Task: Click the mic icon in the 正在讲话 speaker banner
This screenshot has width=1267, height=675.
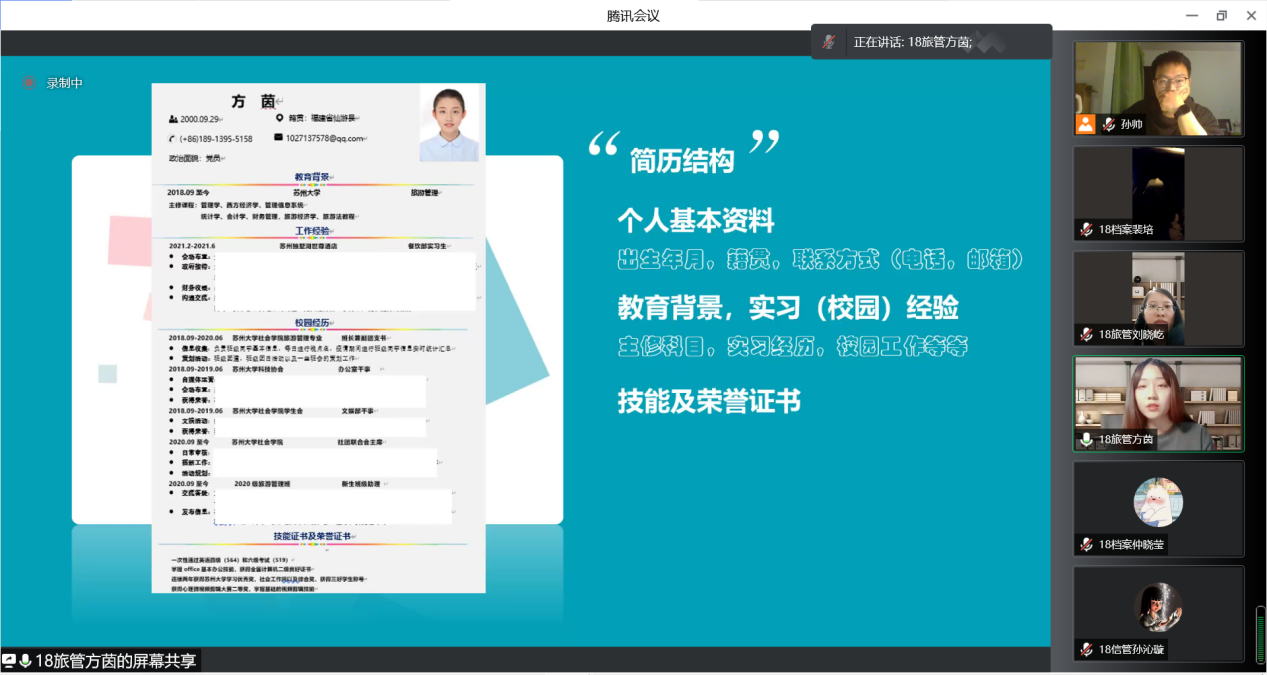Action: coord(829,42)
